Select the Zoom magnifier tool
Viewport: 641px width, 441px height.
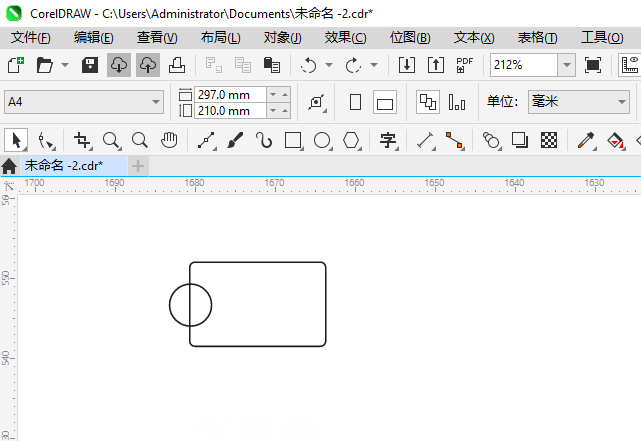click(112, 141)
